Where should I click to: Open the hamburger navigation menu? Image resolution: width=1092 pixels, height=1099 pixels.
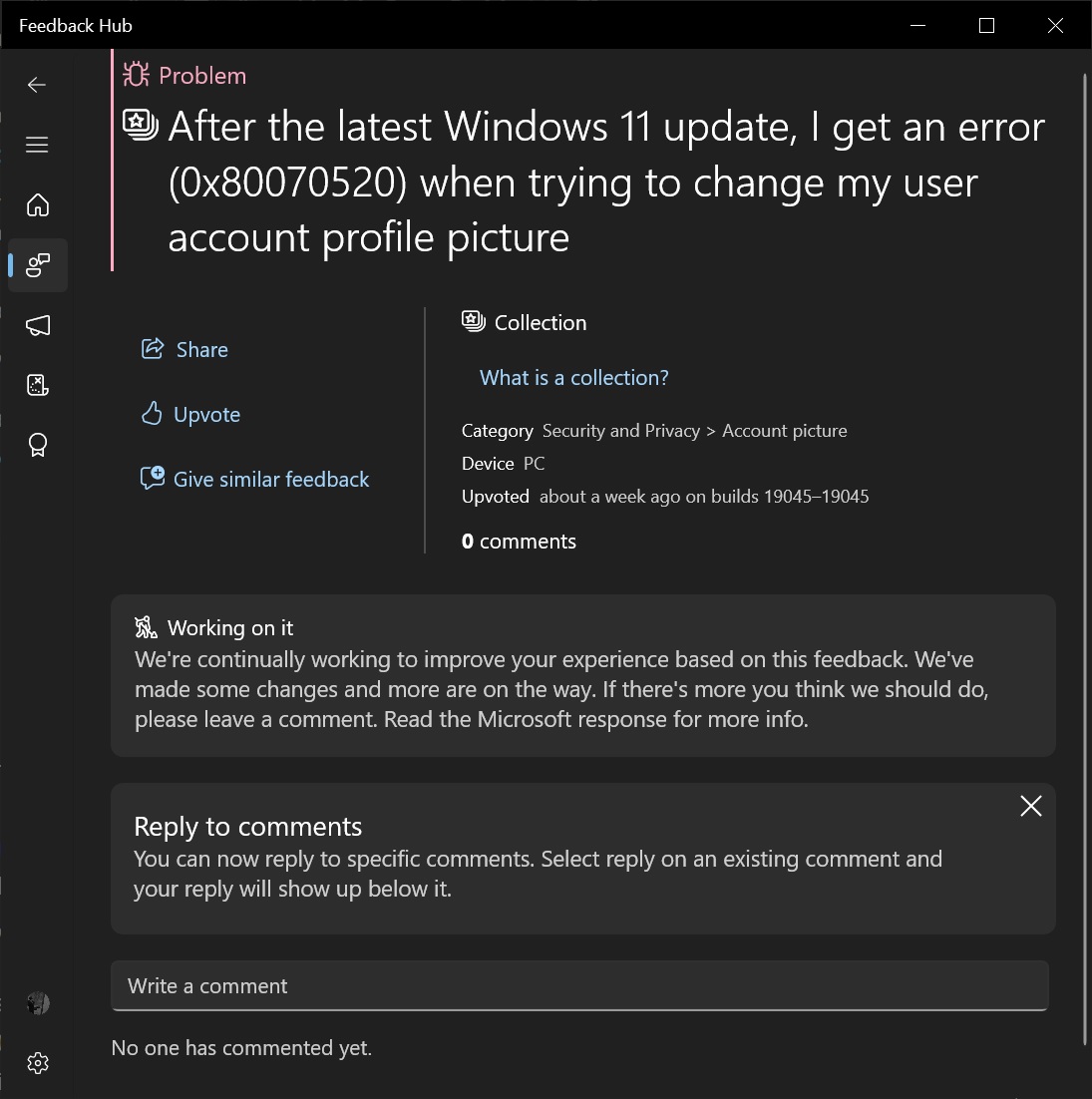click(x=37, y=145)
